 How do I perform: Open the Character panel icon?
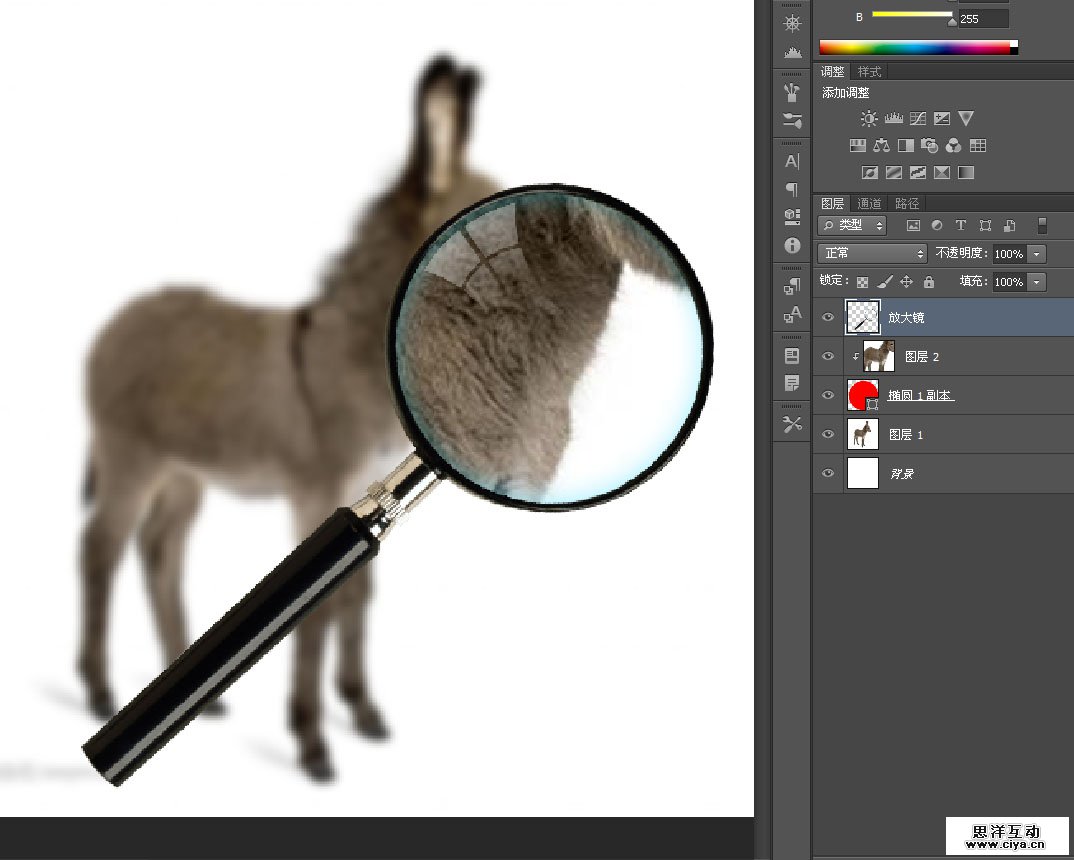[792, 161]
